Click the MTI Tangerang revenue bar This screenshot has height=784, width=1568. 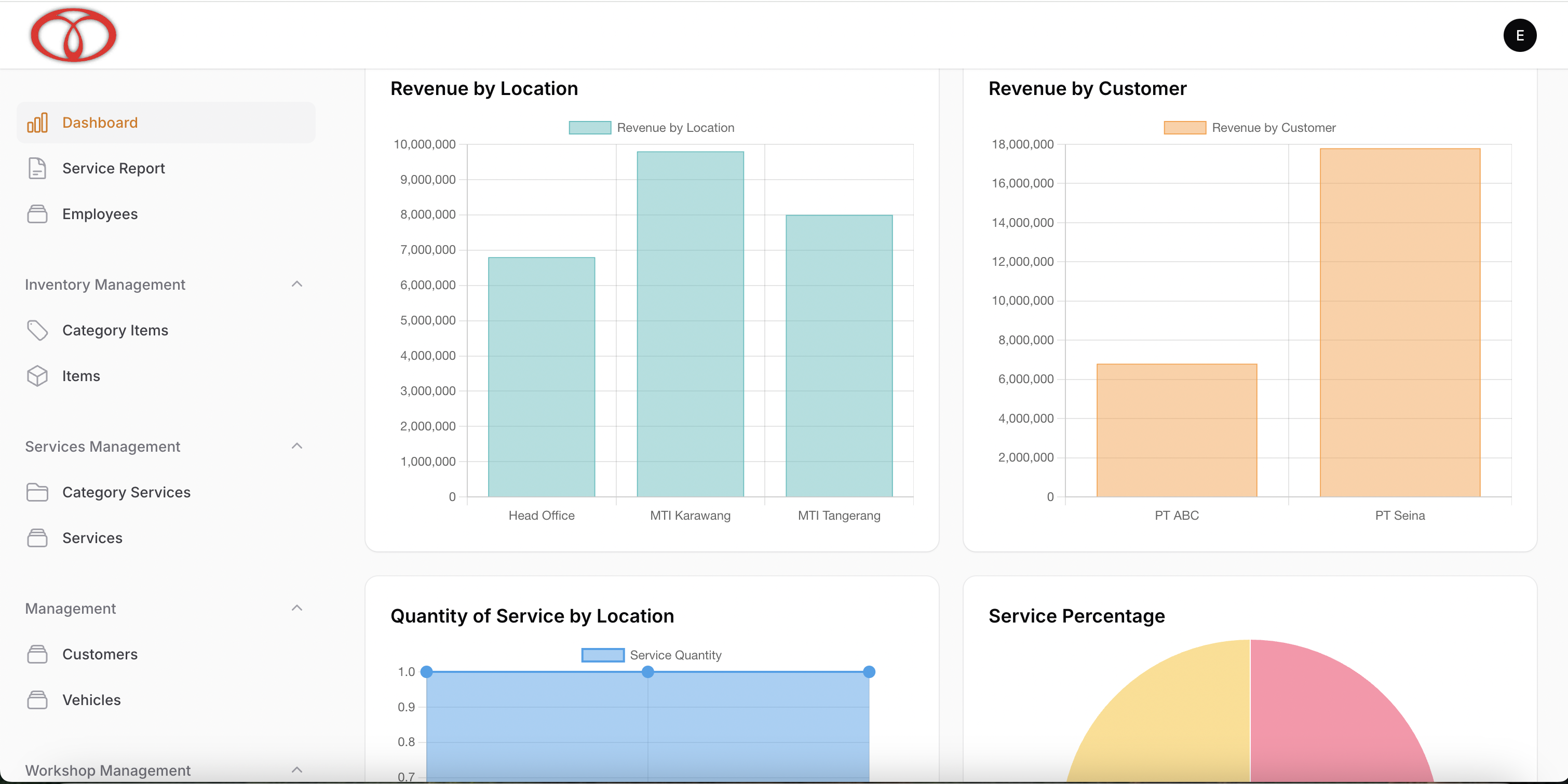click(x=839, y=356)
